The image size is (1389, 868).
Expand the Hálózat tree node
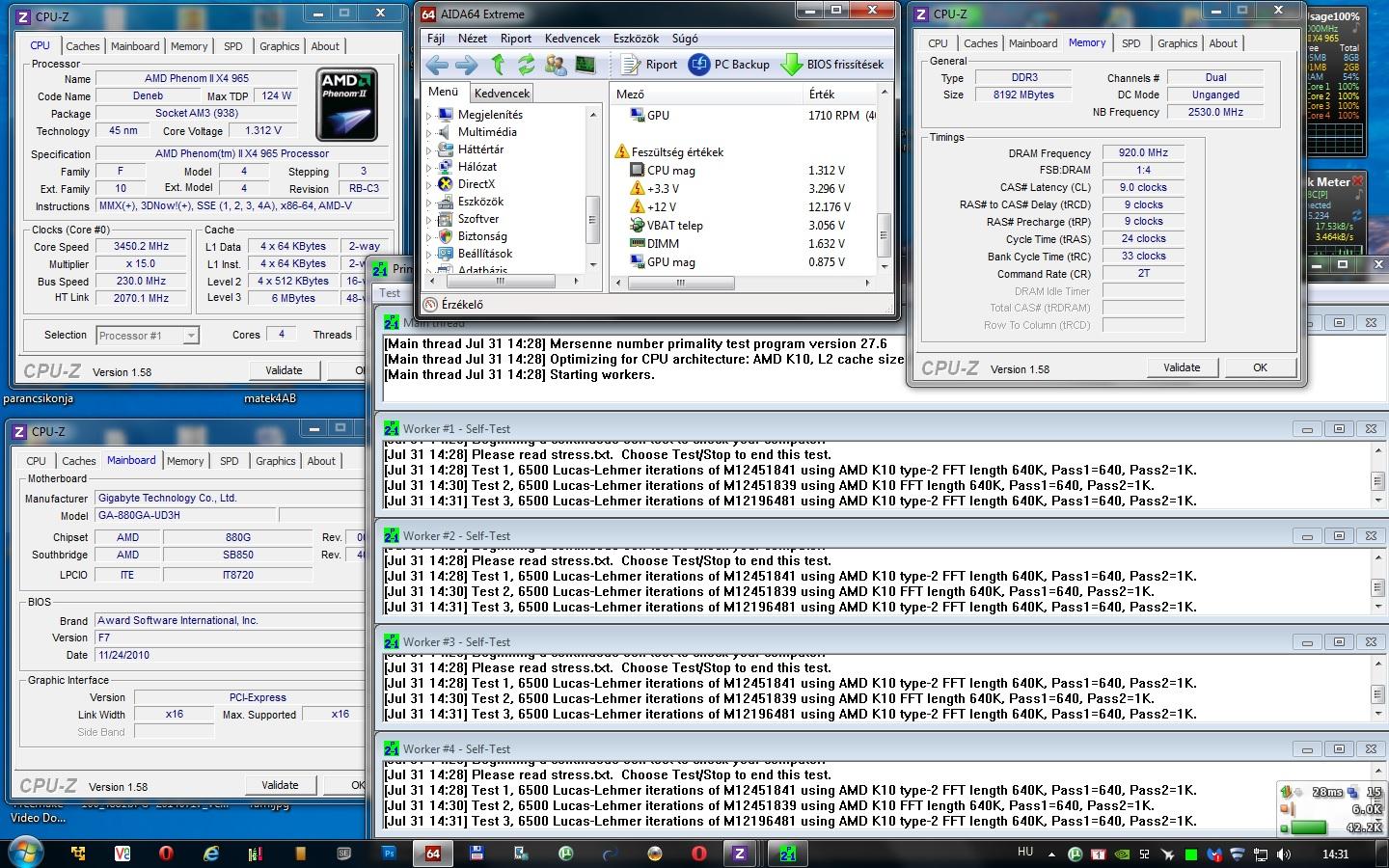click(x=429, y=167)
